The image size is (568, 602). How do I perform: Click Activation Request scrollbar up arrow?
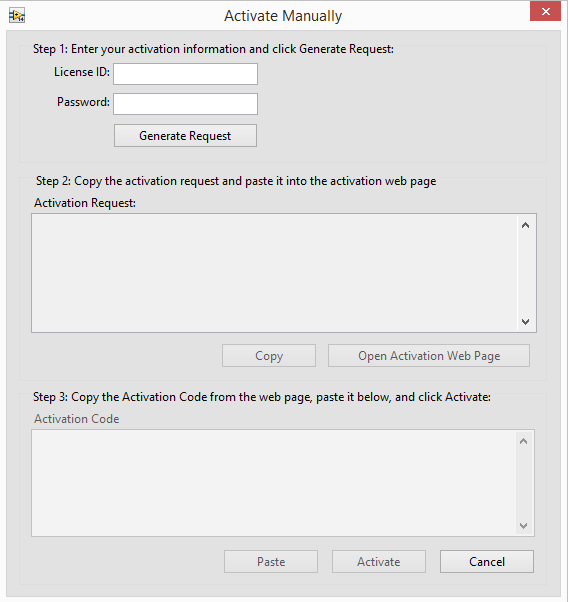coord(526,225)
